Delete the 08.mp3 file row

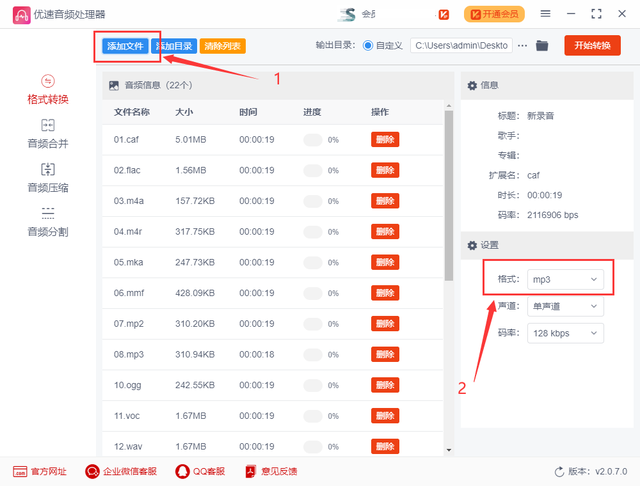[385, 354]
